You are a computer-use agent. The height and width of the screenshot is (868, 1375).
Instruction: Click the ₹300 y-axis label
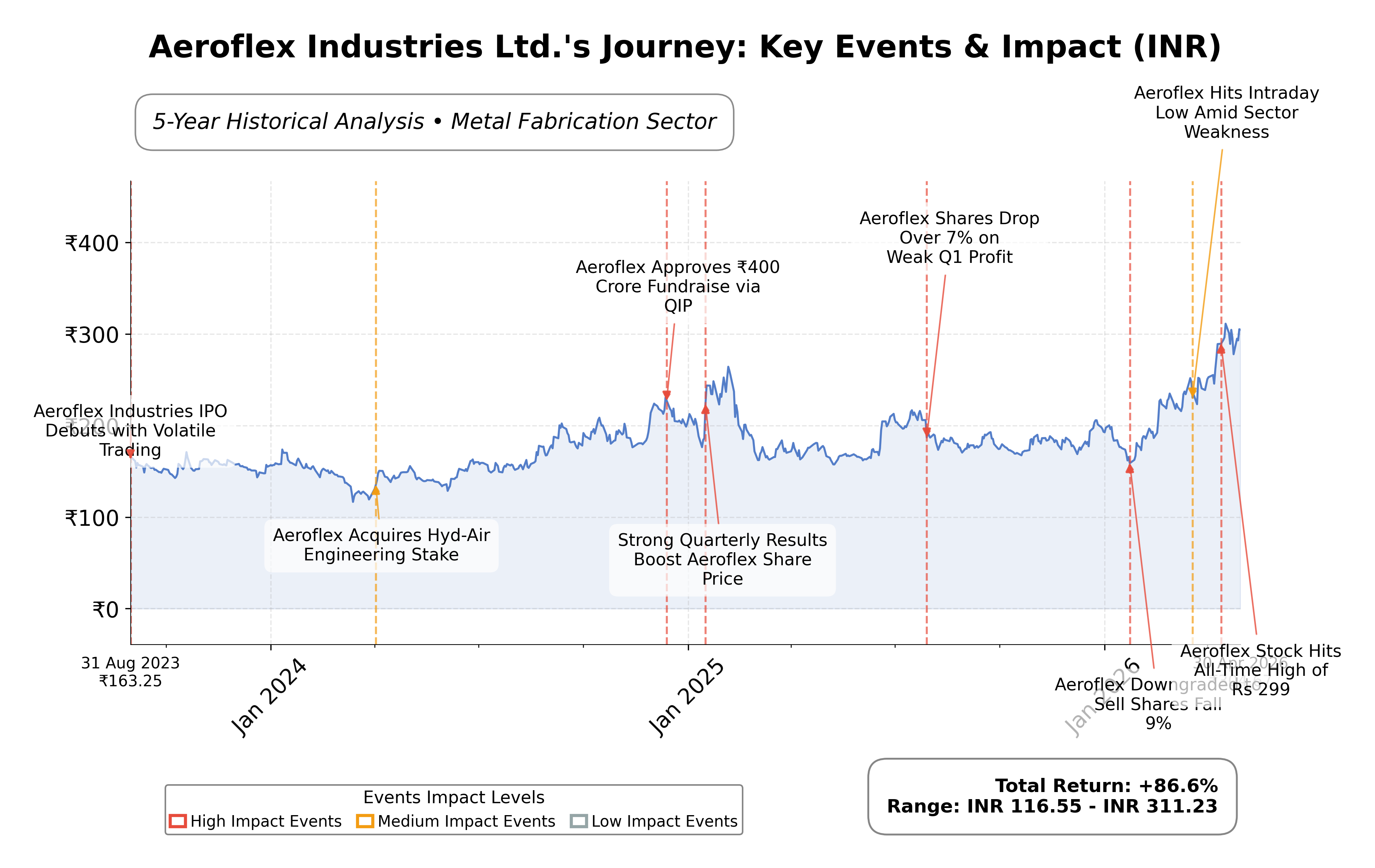click(x=91, y=335)
